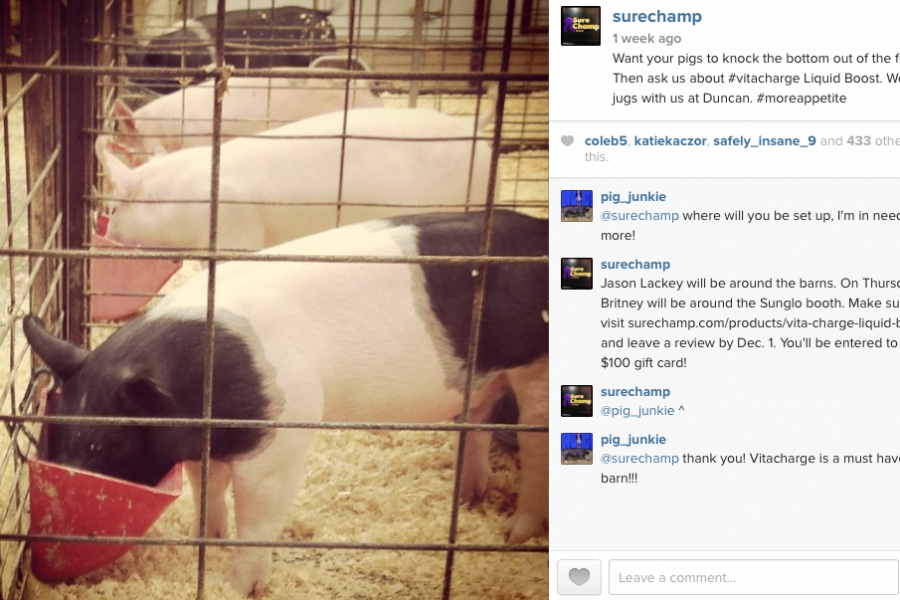Open surechamp profile avatar at top of post
The height and width of the screenshot is (600, 900).
click(x=580, y=26)
